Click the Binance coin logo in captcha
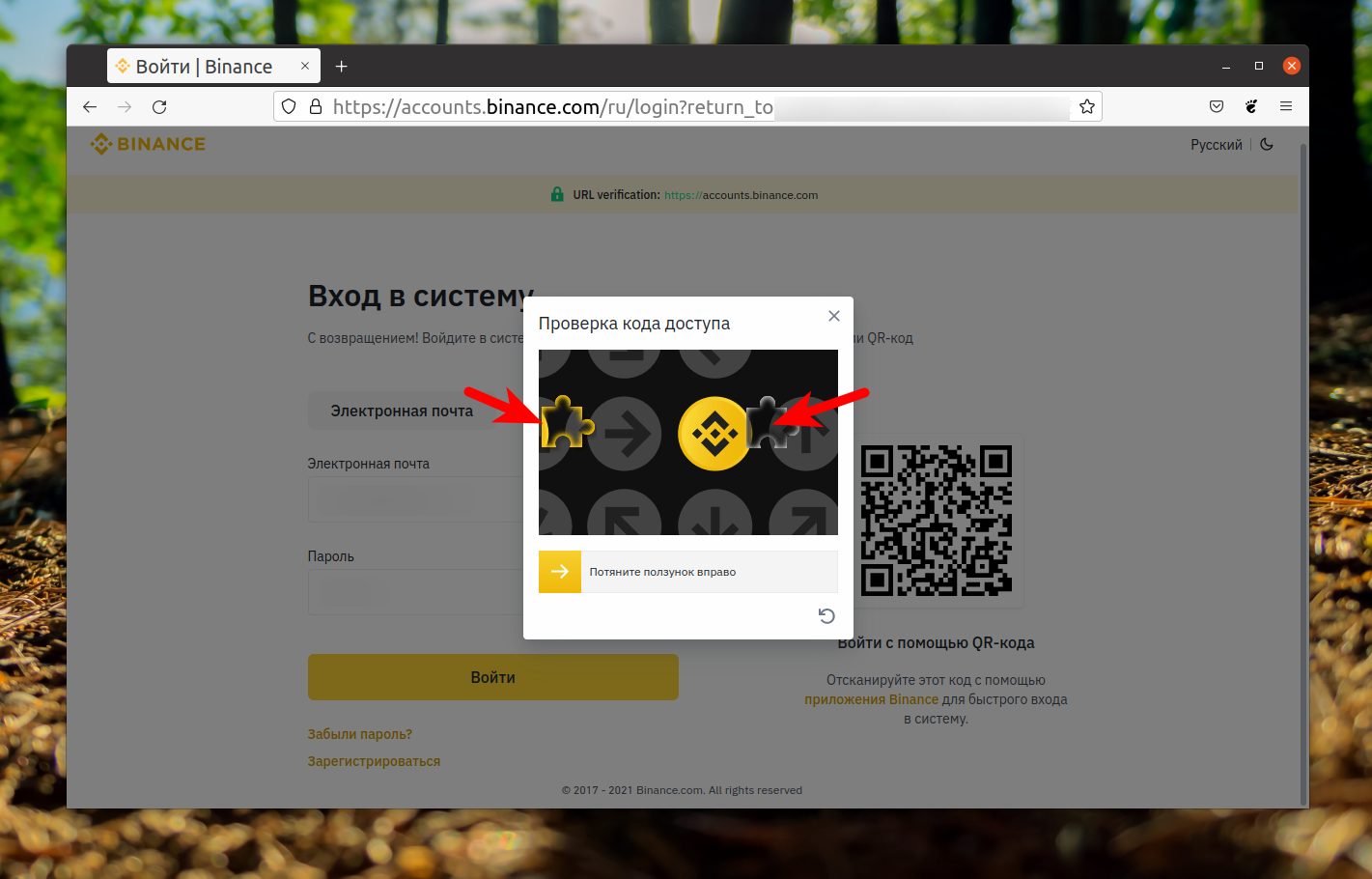Screen dimensions: 1372x879 coord(714,434)
